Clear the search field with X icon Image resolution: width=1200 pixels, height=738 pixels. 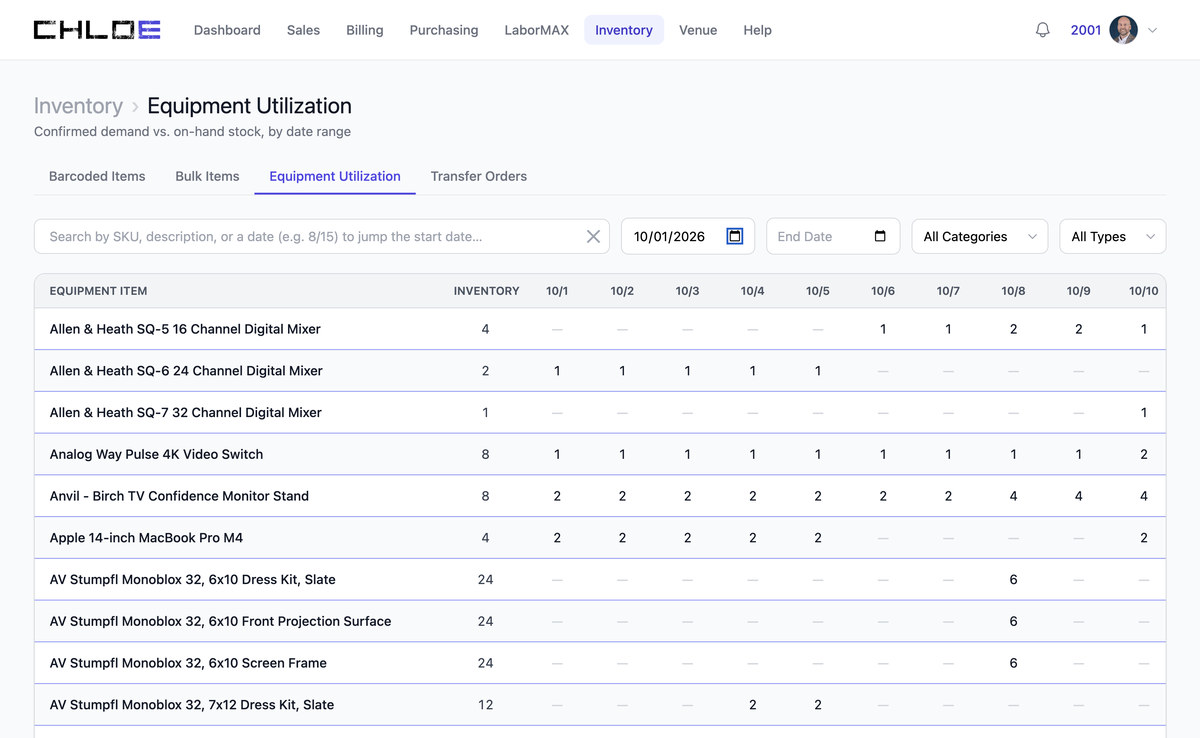(x=593, y=237)
